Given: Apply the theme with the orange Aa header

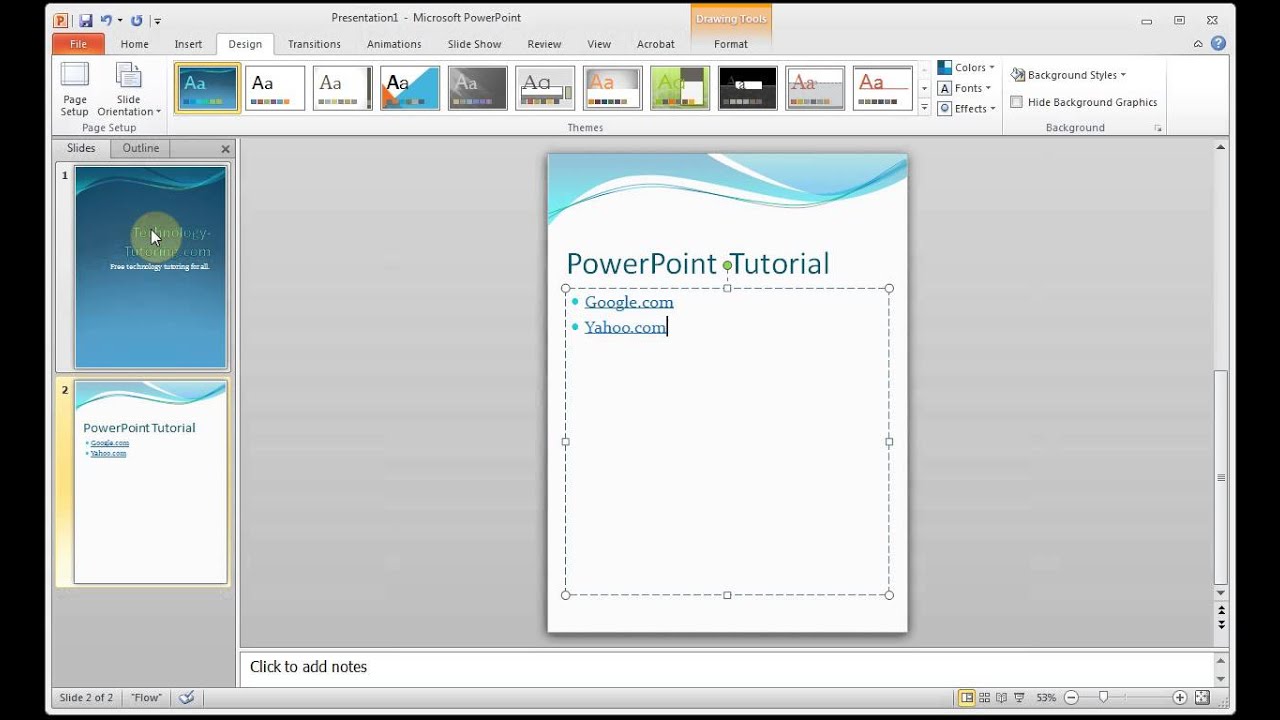Looking at the screenshot, I should click(613, 88).
